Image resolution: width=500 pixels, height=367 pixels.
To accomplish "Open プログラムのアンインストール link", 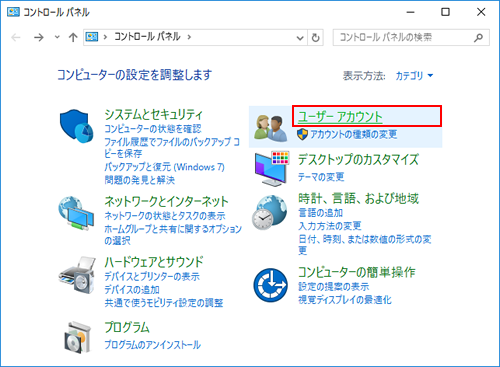I will tap(153, 344).
